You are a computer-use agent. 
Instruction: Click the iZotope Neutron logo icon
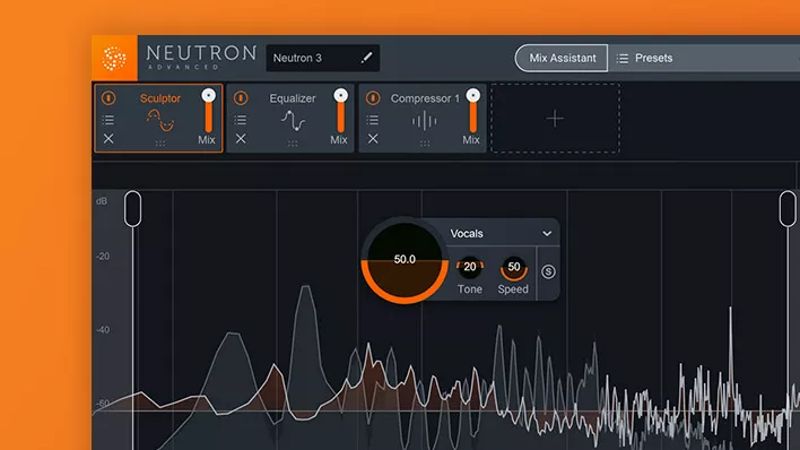click(x=114, y=58)
